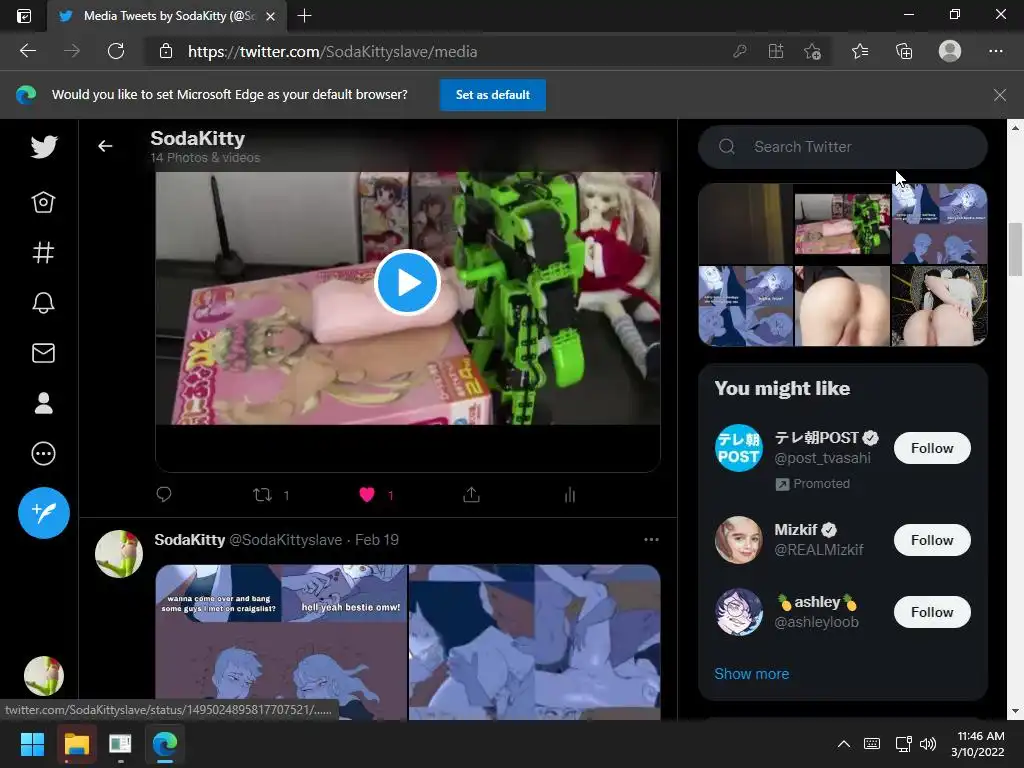This screenshot has width=1024, height=768.
Task: Follow Mizkif account
Action: (932, 540)
